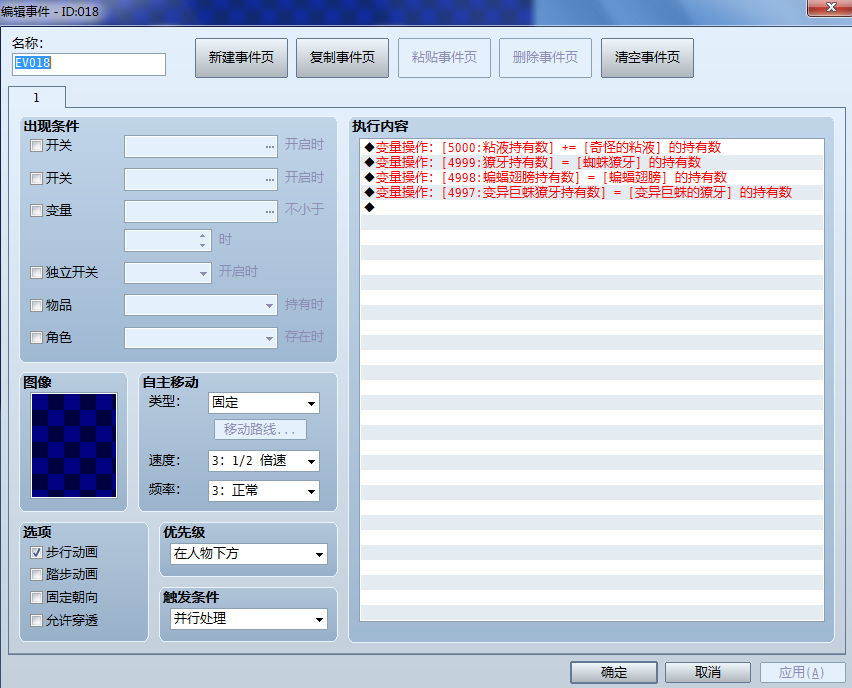Select the 4998:蝙蝠翅膀持有数 command line
The height and width of the screenshot is (688, 852).
(x=592, y=177)
